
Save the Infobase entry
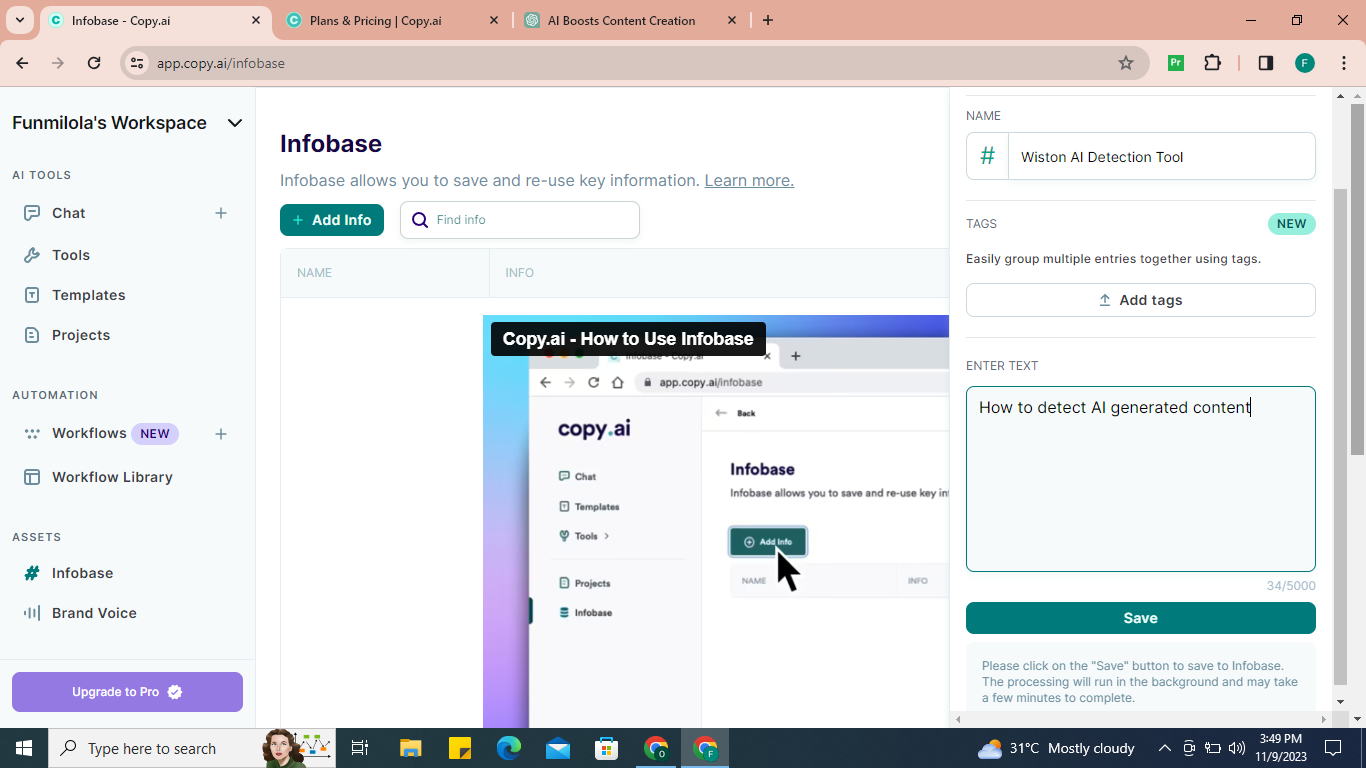(1141, 618)
